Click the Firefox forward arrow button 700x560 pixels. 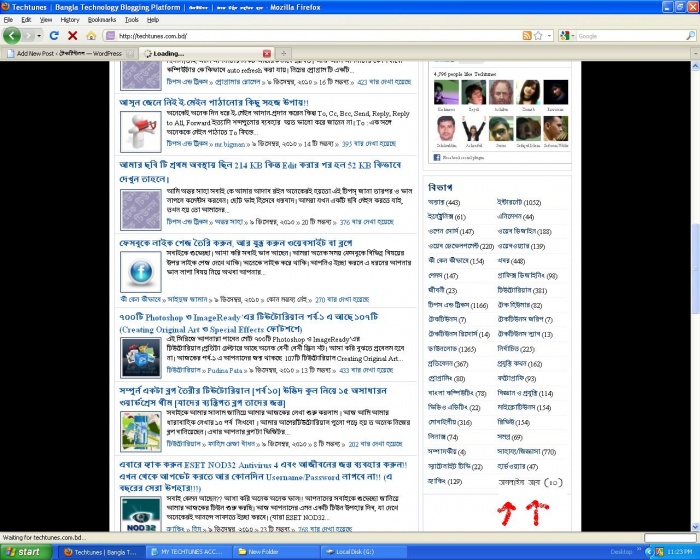29,36
